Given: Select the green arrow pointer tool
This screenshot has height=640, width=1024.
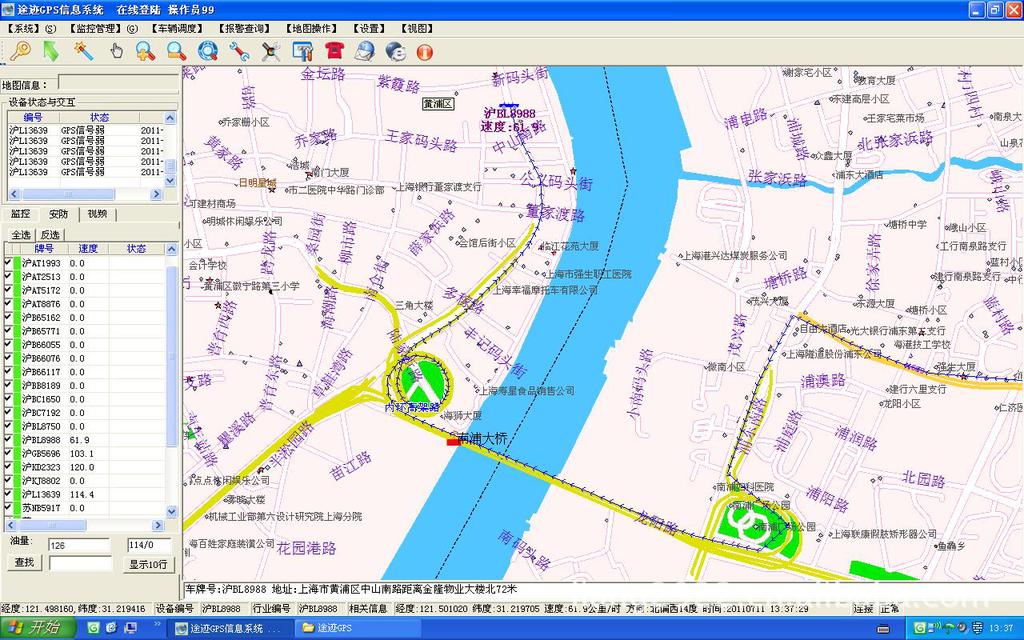Looking at the screenshot, I should click(51, 51).
